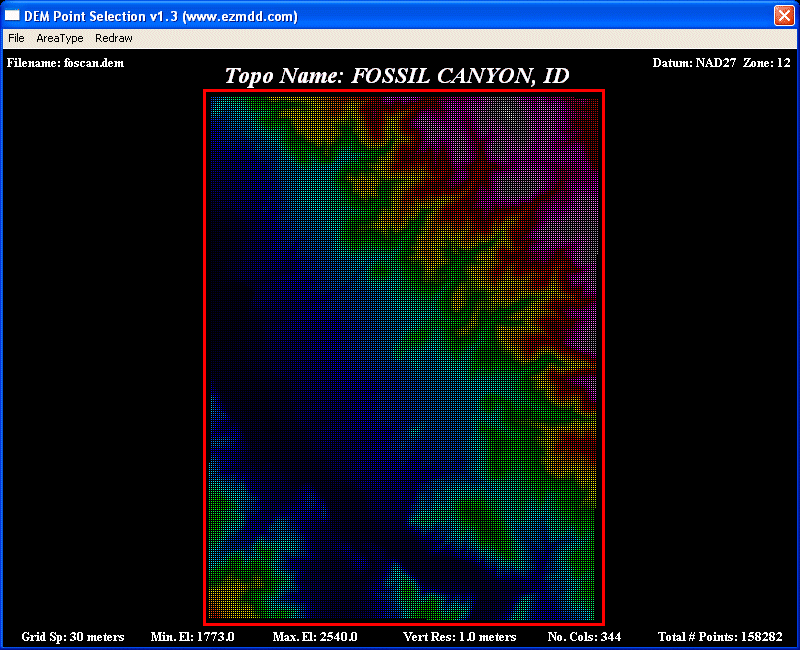Open the AreaType menu
The height and width of the screenshot is (650, 800).
click(x=60, y=38)
